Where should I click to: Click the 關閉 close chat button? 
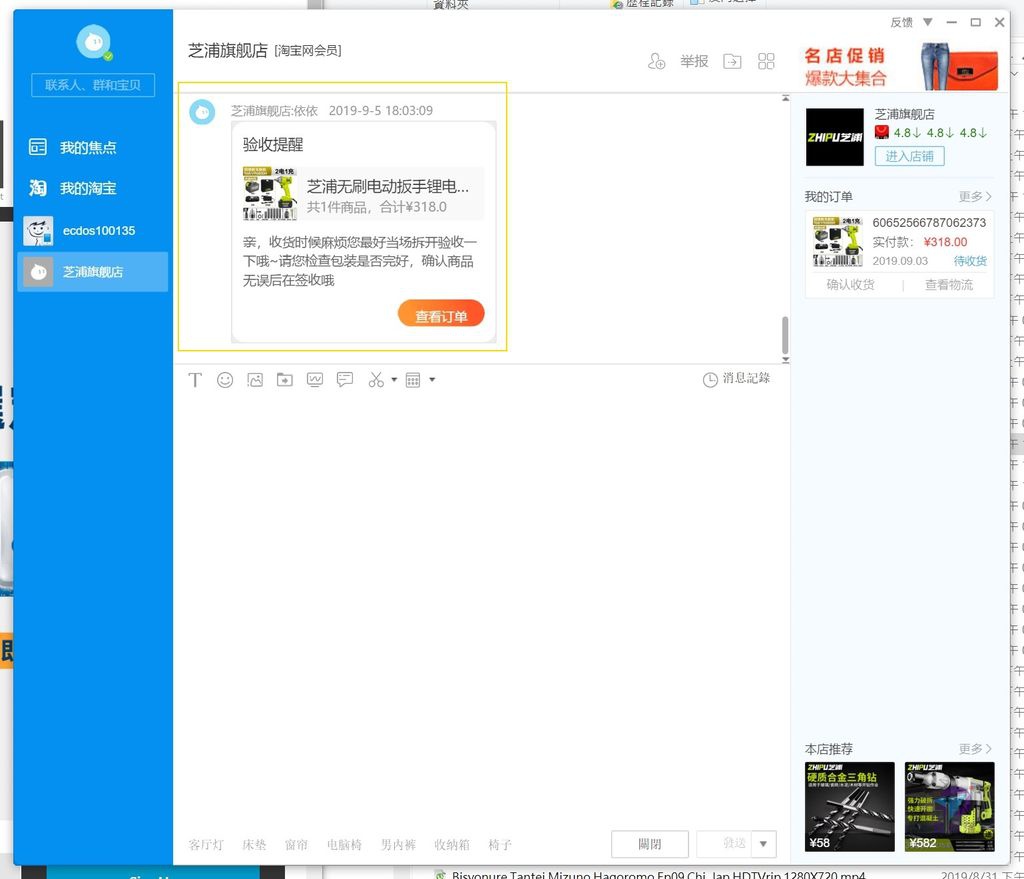(x=650, y=844)
